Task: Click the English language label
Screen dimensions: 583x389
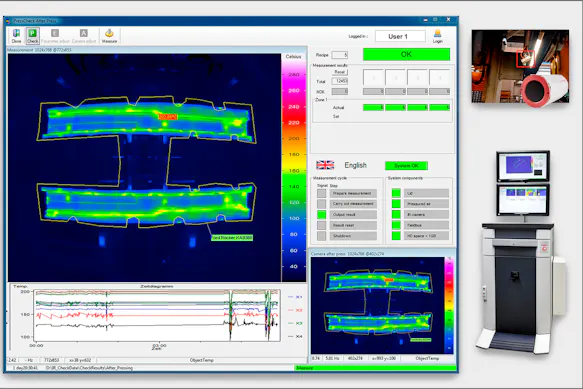Action: (x=355, y=165)
